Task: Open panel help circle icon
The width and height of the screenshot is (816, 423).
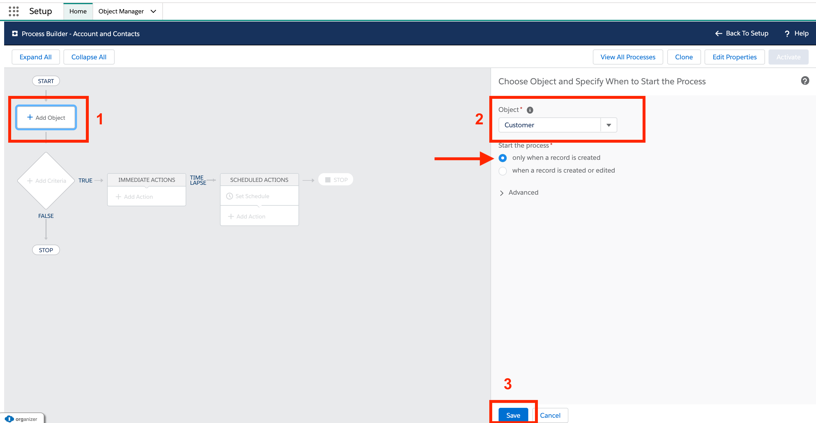Action: 804,81
